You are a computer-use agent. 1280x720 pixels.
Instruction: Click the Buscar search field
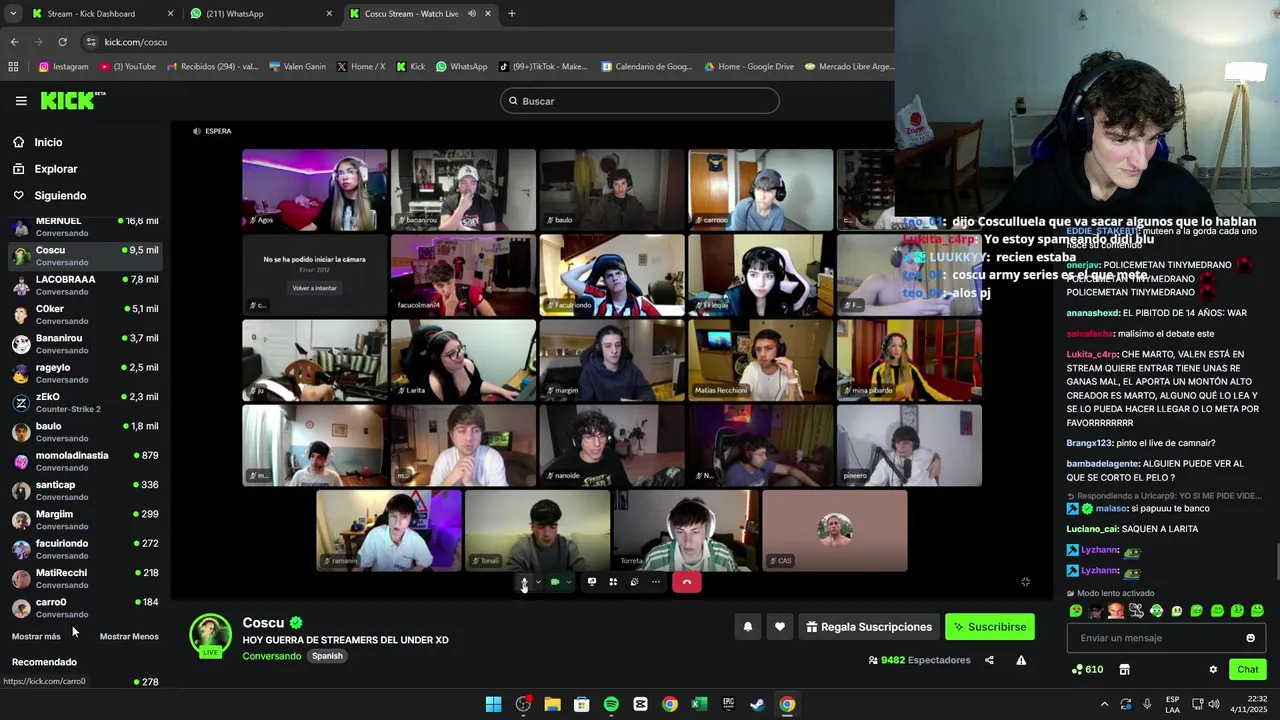[640, 101]
